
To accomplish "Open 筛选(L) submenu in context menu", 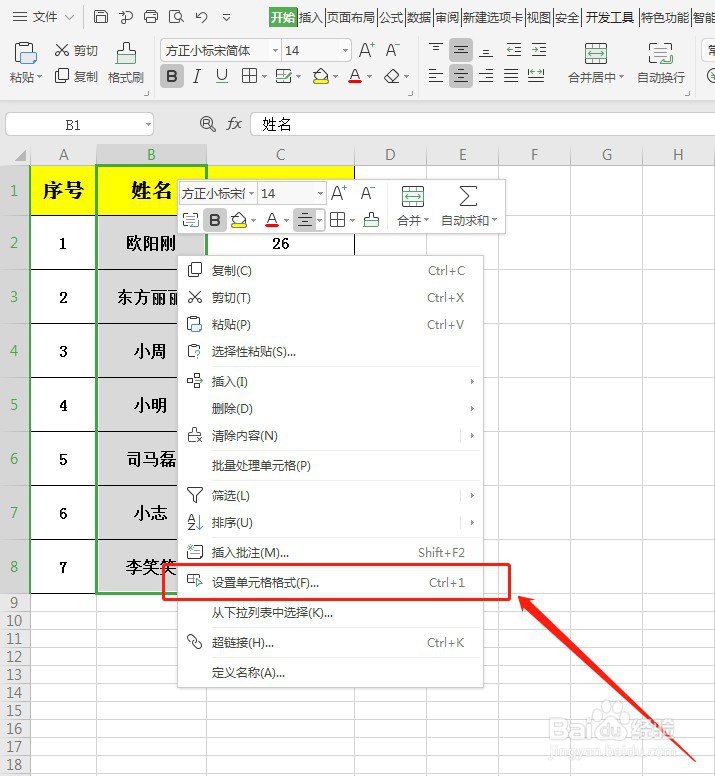I will (x=330, y=495).
